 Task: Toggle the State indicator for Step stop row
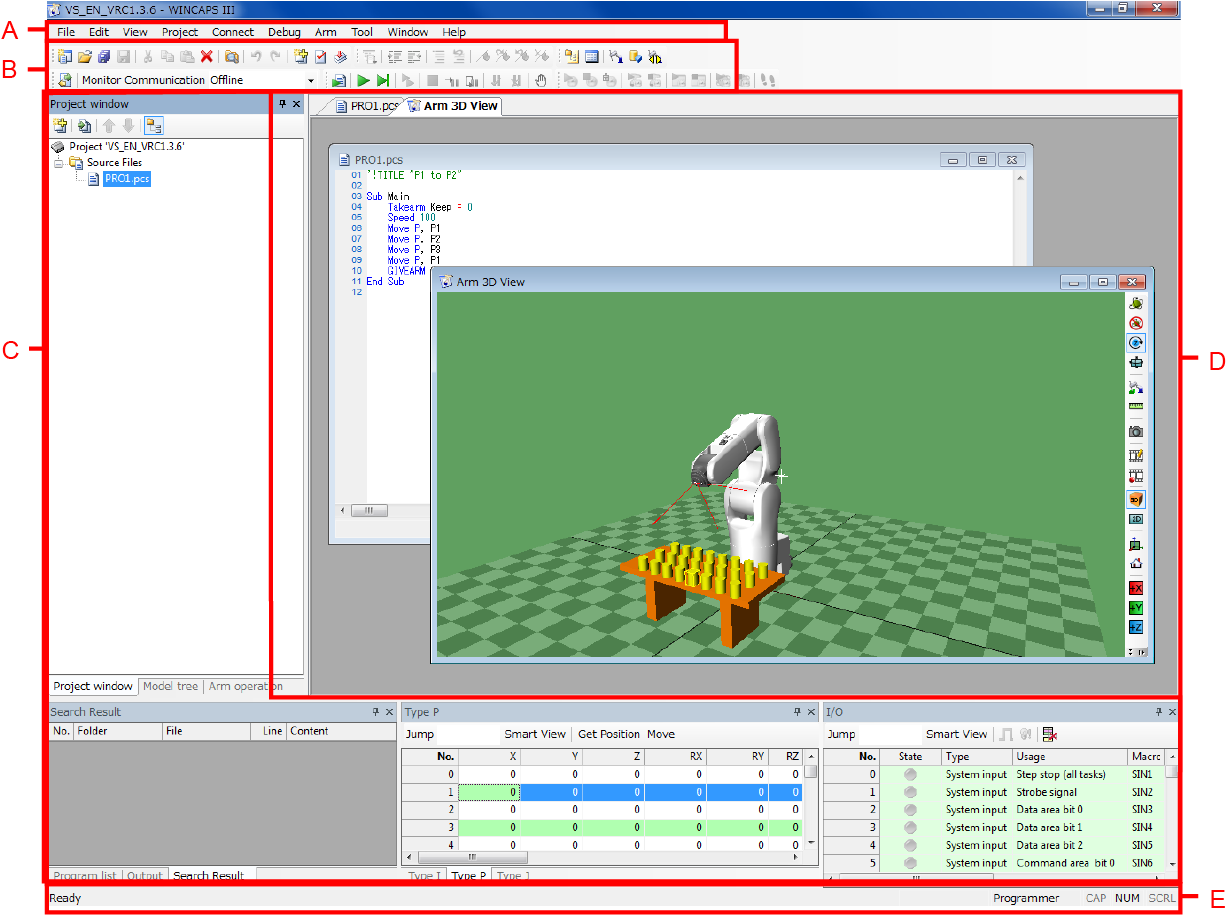coord(910,775)
